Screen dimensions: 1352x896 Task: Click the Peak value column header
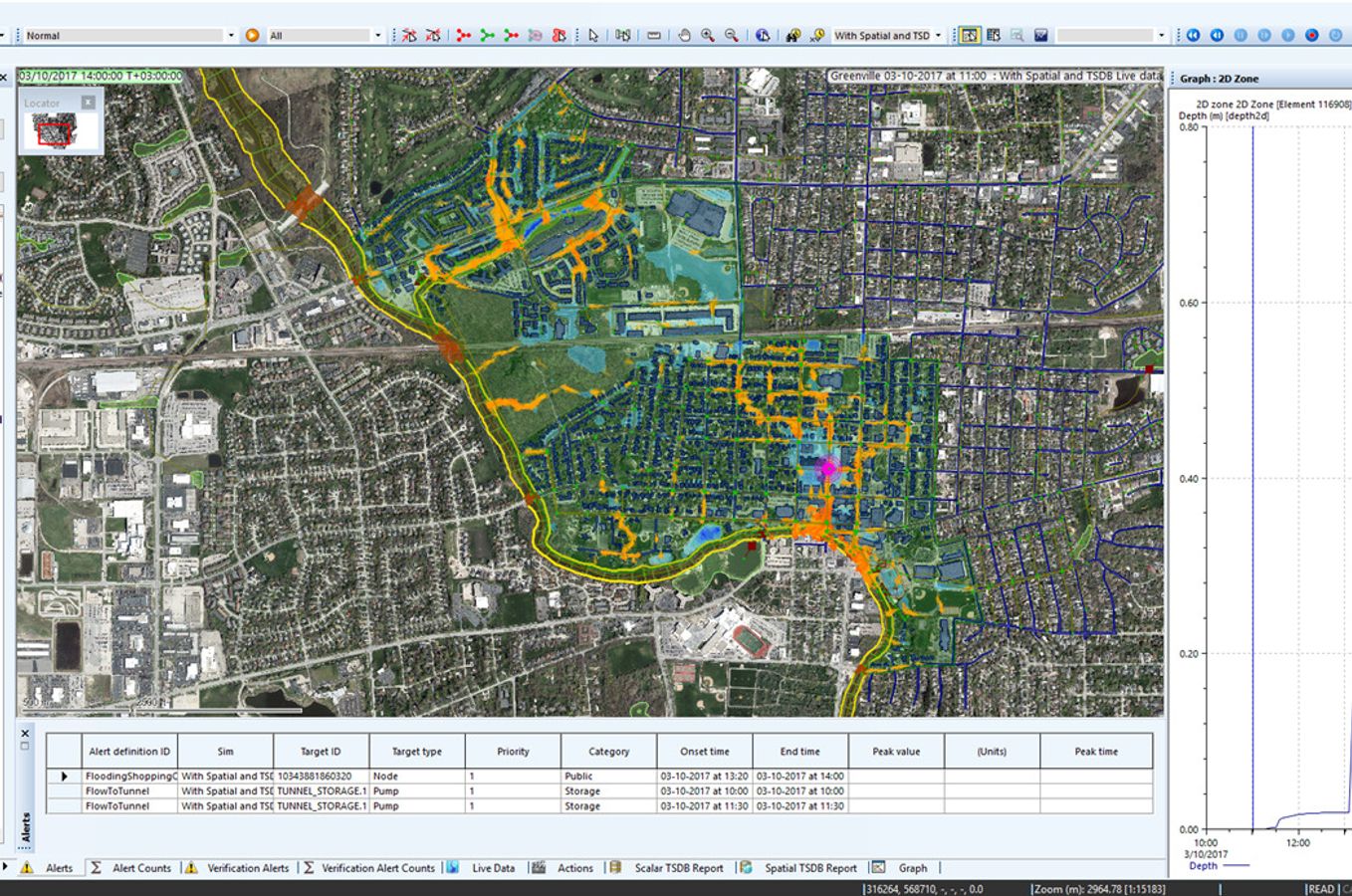click(896, 752)
